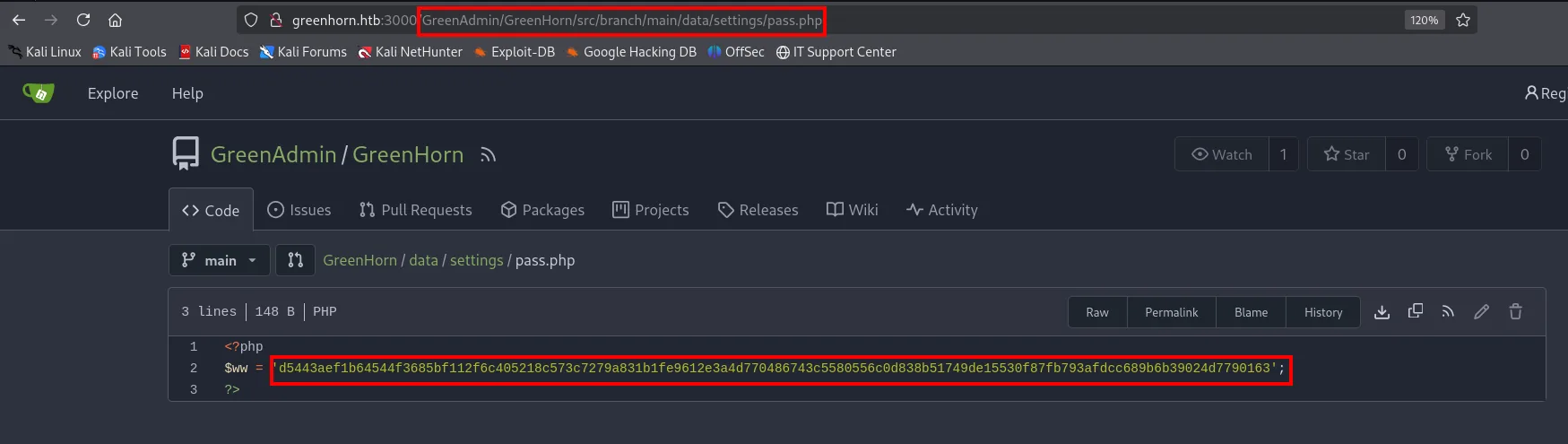
Task: Click the shield tracking protection icon
Action: click(252, 20)
